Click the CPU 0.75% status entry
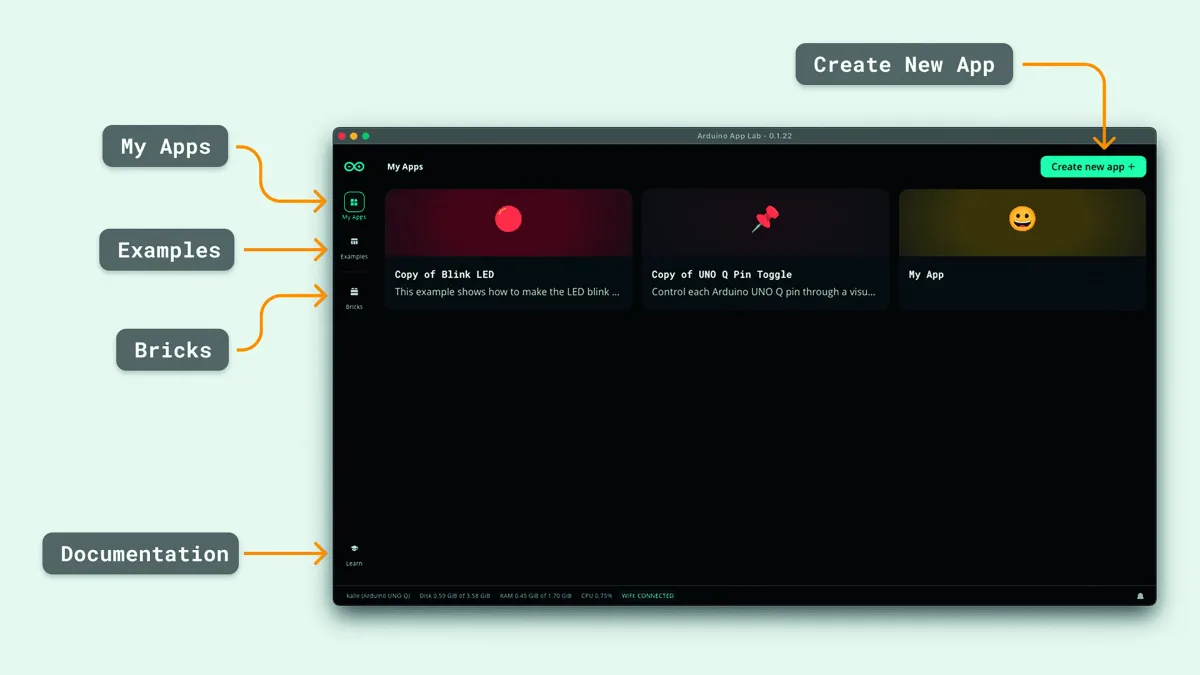This screenshot has width=1200, height=675. (x=596, y=596)
